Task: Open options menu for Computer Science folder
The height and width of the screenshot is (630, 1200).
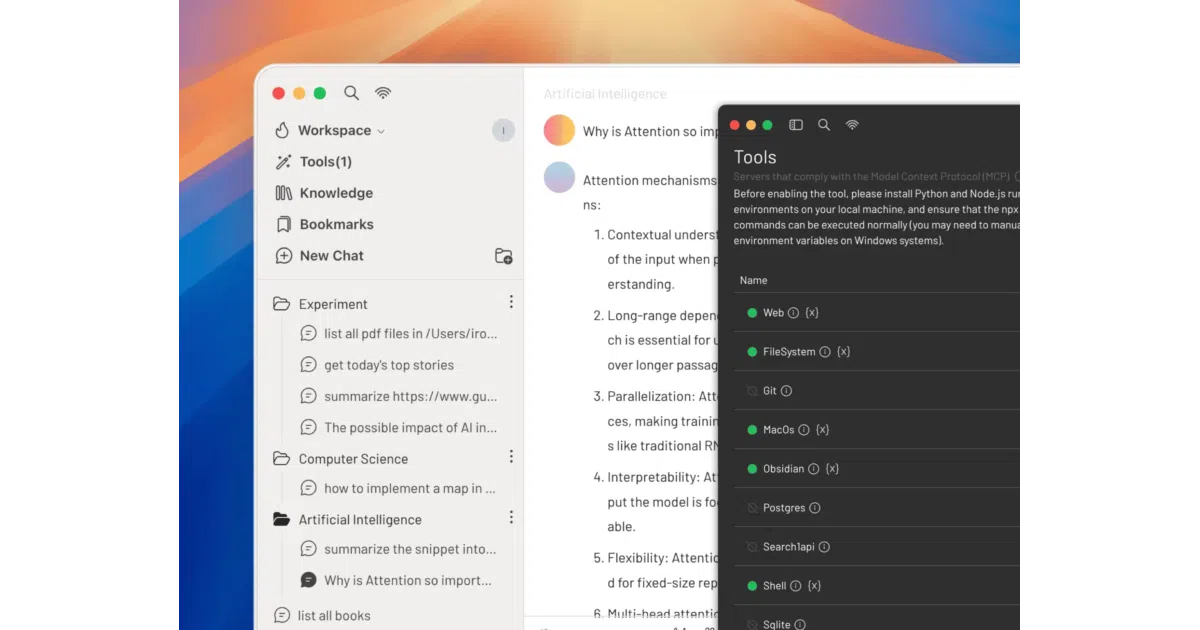Action: click(511, 457)
